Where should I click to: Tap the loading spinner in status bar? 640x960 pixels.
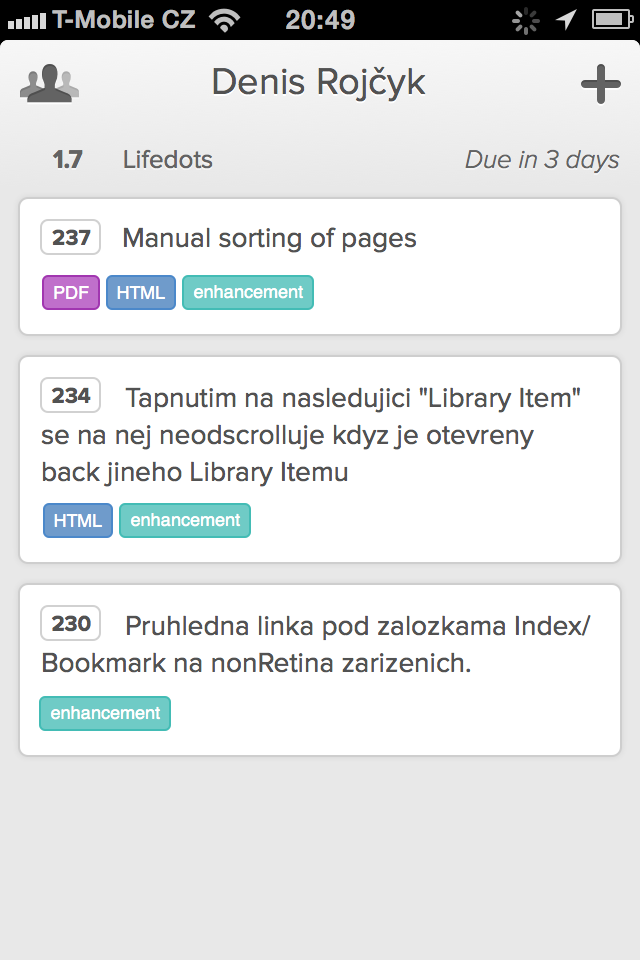pos(525,21)
